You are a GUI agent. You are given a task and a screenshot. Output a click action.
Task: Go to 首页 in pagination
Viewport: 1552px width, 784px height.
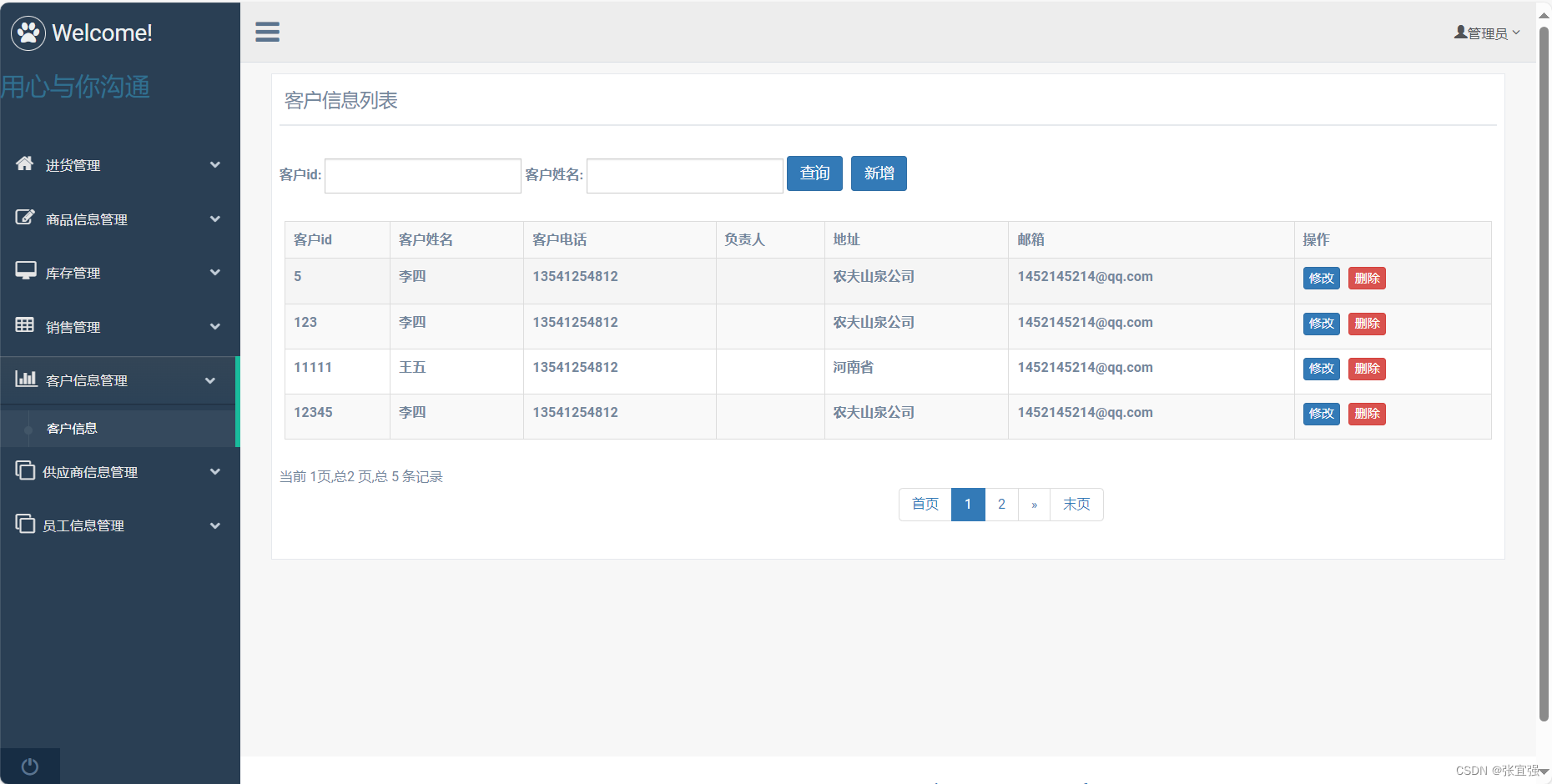925,505
